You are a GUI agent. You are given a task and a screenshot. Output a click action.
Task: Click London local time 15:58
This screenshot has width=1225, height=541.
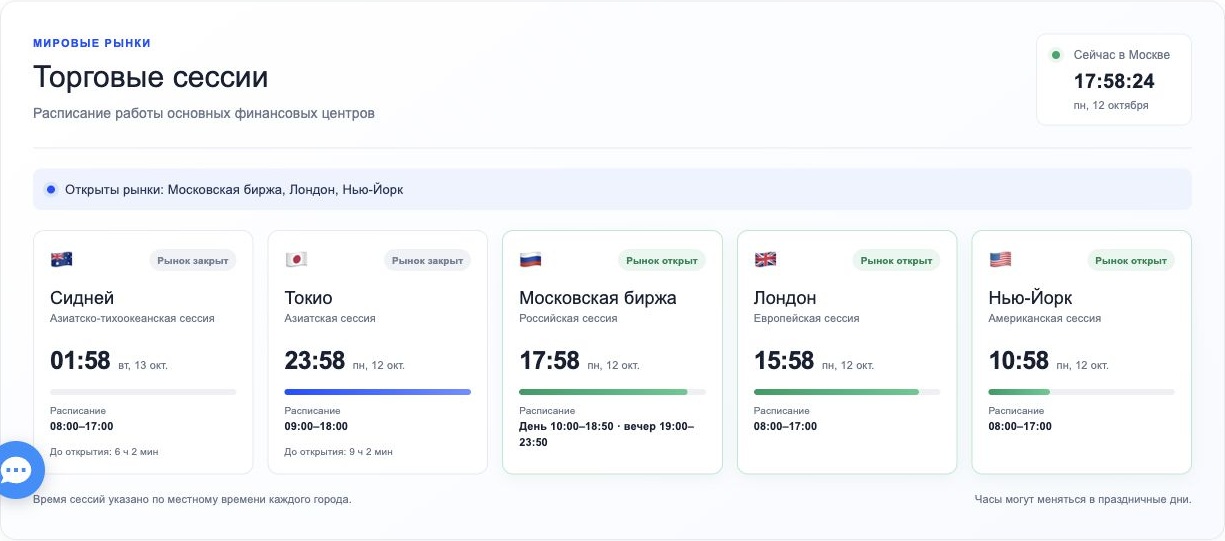tap(784, 361)
